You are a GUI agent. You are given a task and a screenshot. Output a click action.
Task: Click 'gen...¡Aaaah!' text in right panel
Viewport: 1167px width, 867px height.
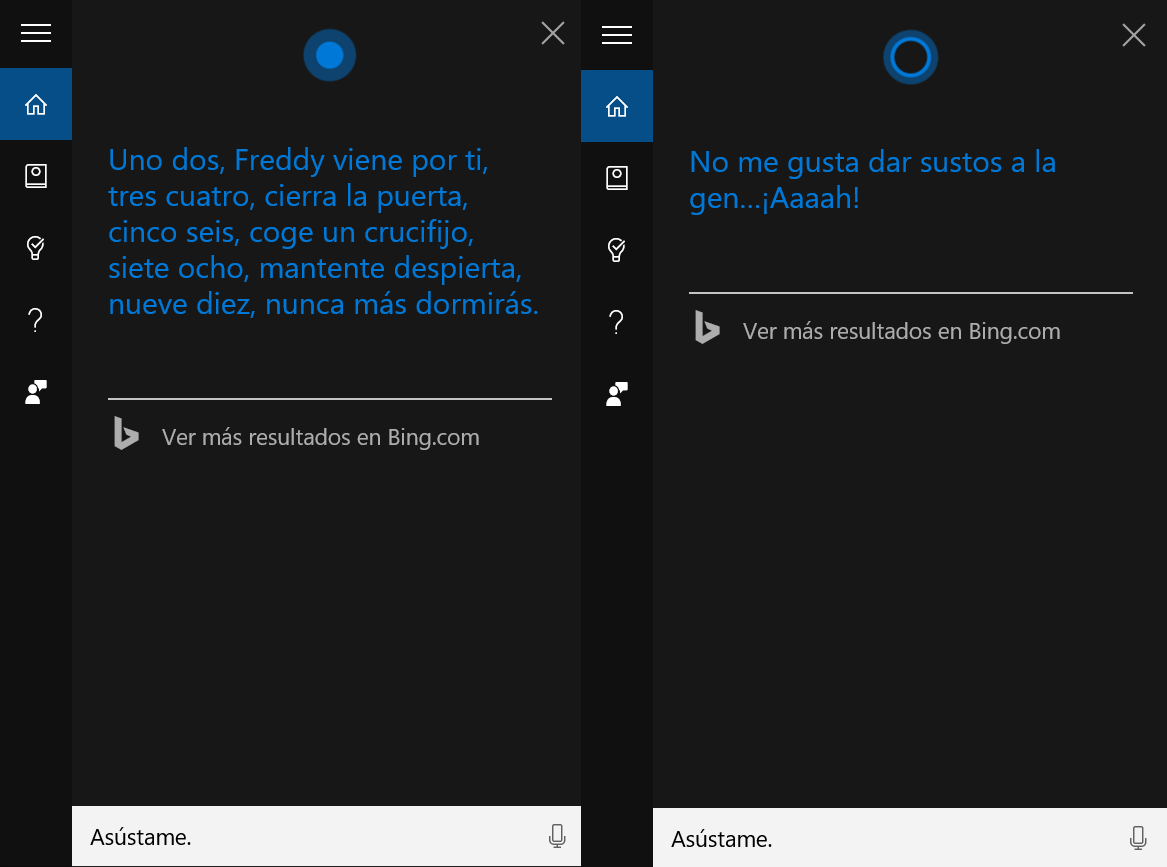[x=775, y=199]
